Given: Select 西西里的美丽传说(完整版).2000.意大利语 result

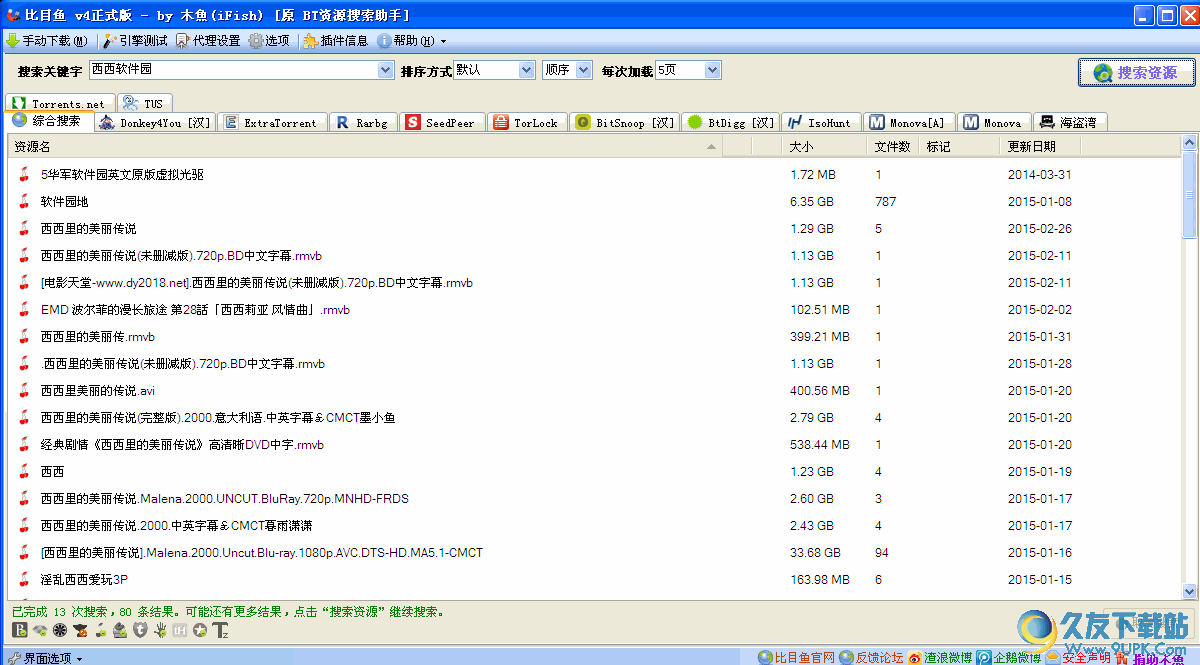Looking at the screenshot, I should tap(217, 418).
